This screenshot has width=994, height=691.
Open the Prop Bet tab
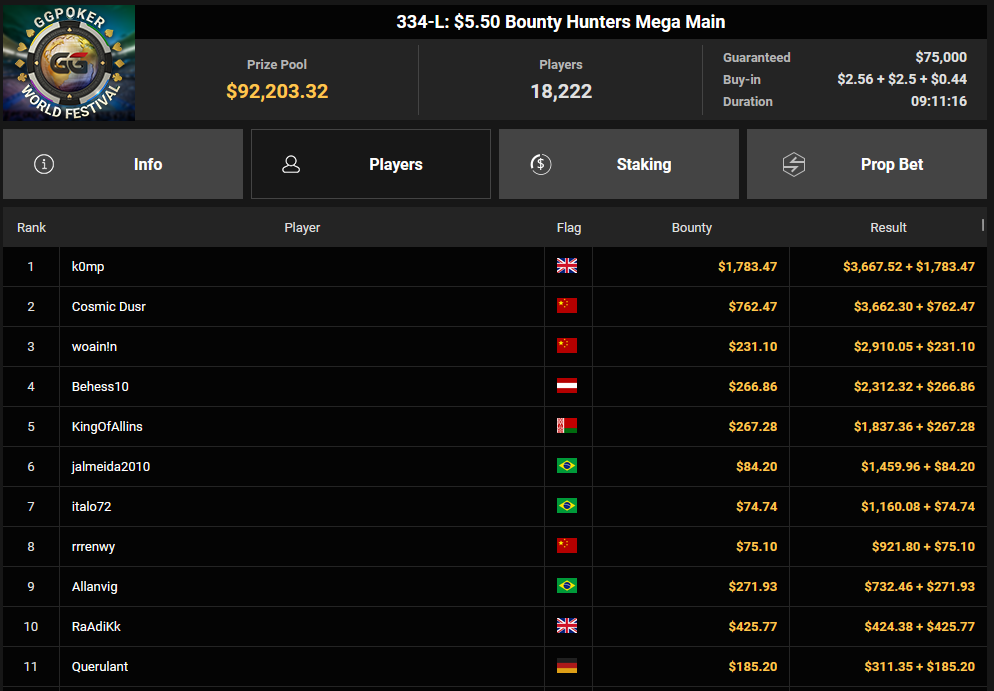867,164
